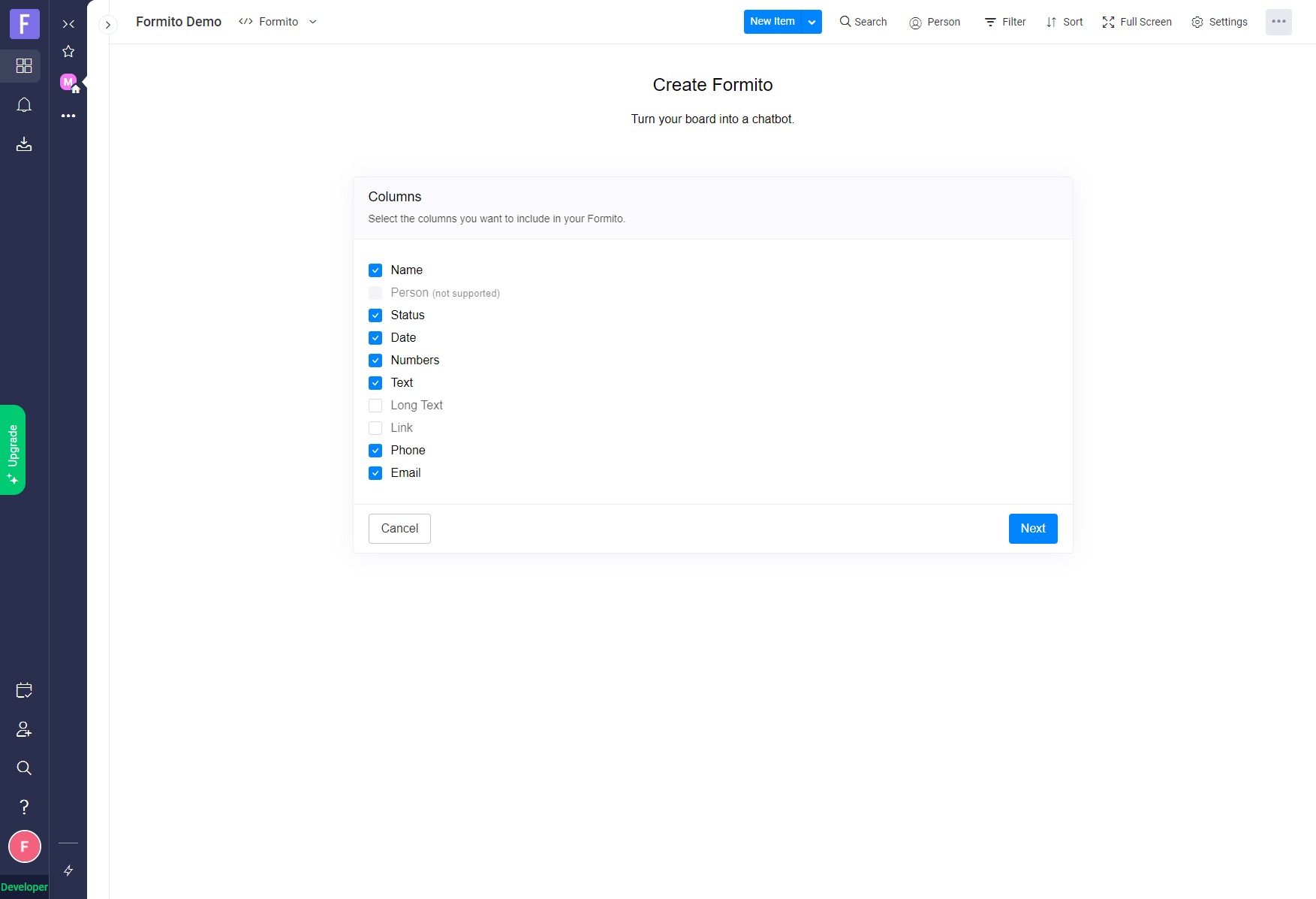Click the green Upgrade button

tap(13, 450)
